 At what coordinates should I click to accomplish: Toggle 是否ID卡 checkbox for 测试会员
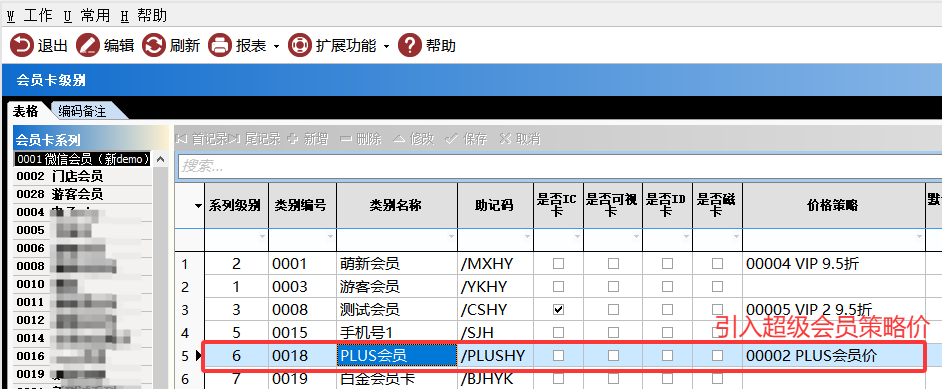[667, 309]
